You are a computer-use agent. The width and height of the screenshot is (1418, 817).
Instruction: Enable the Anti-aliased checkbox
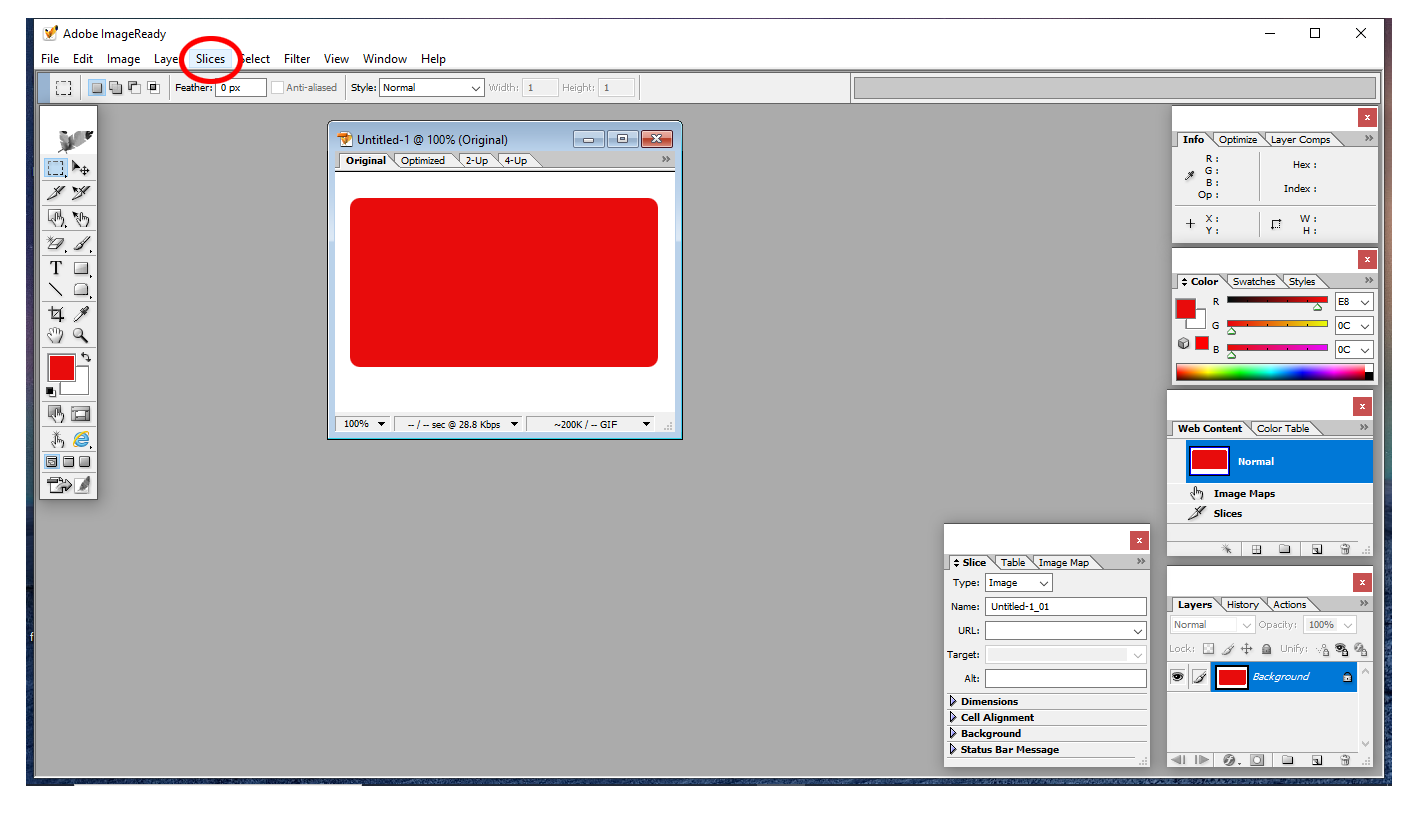pos(278,88)
